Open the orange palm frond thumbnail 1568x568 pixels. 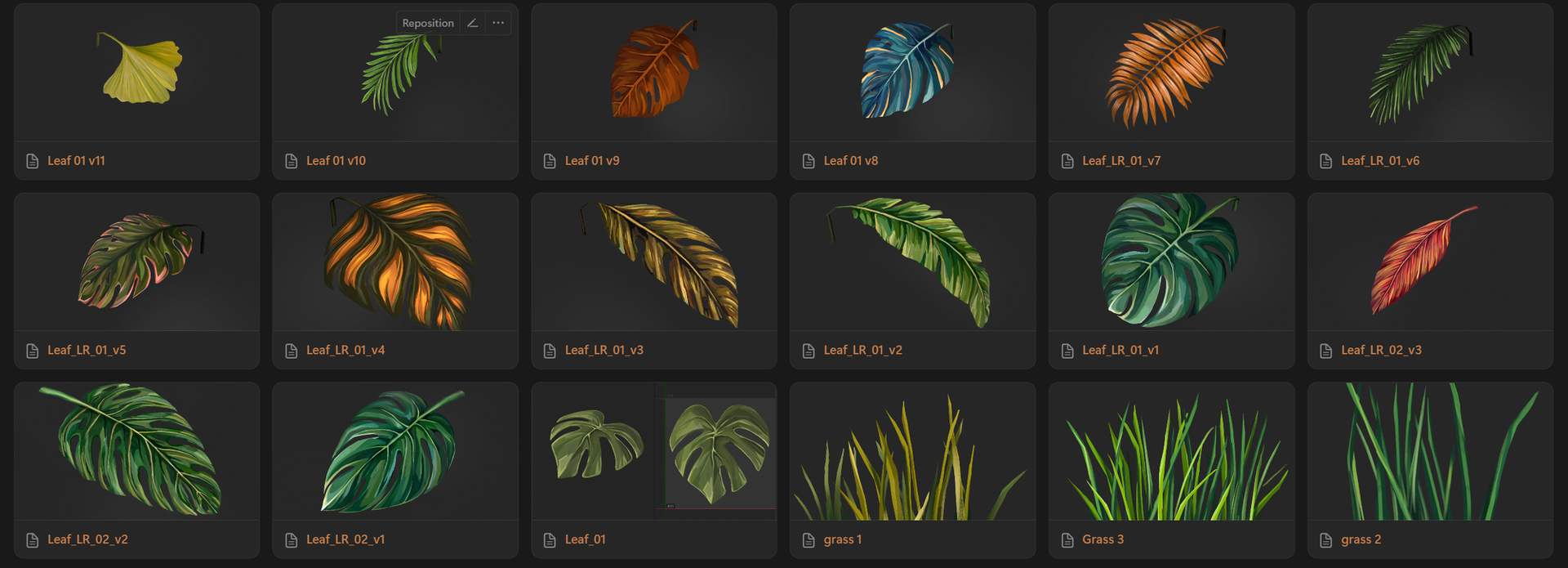coord(1171,72)
